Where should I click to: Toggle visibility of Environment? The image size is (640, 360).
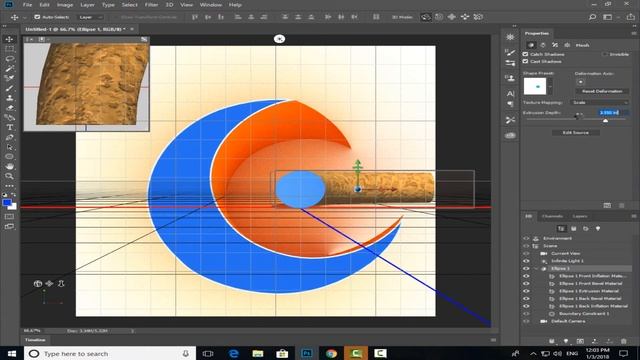click(526, 238)
